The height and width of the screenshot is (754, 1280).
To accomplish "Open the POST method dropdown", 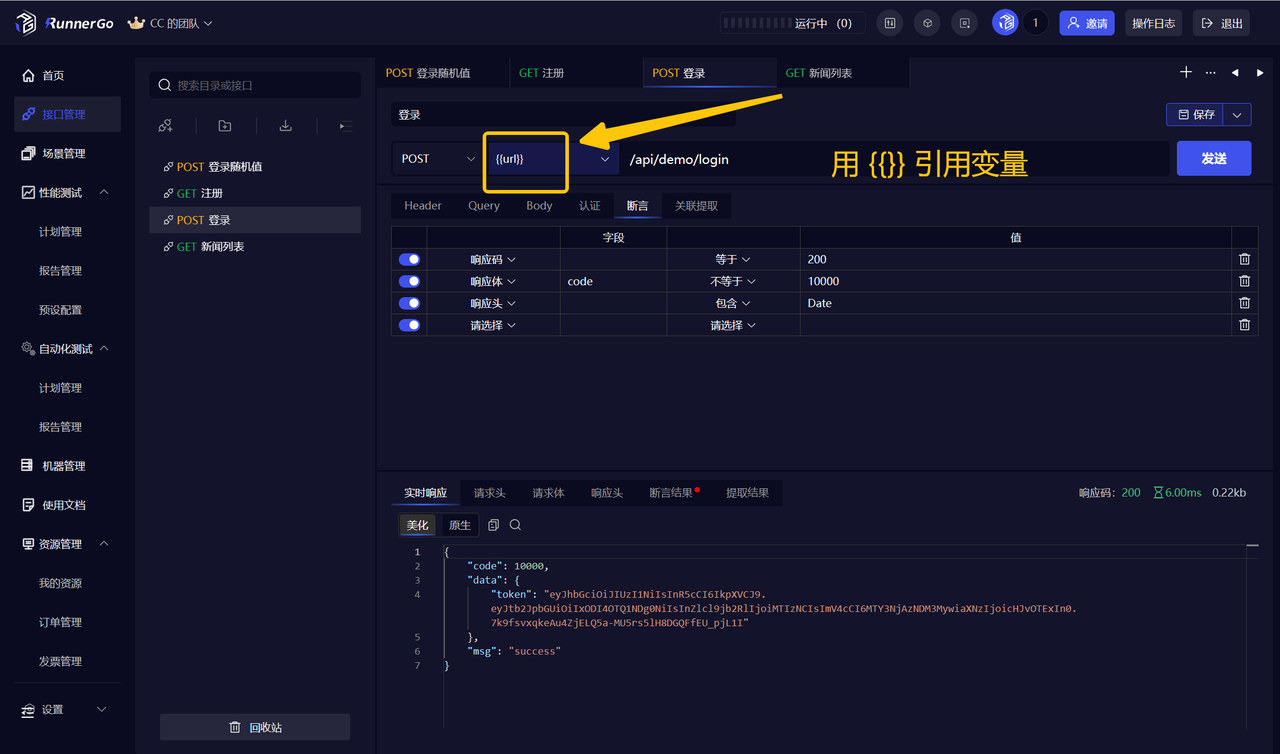I will pos(437,158).
